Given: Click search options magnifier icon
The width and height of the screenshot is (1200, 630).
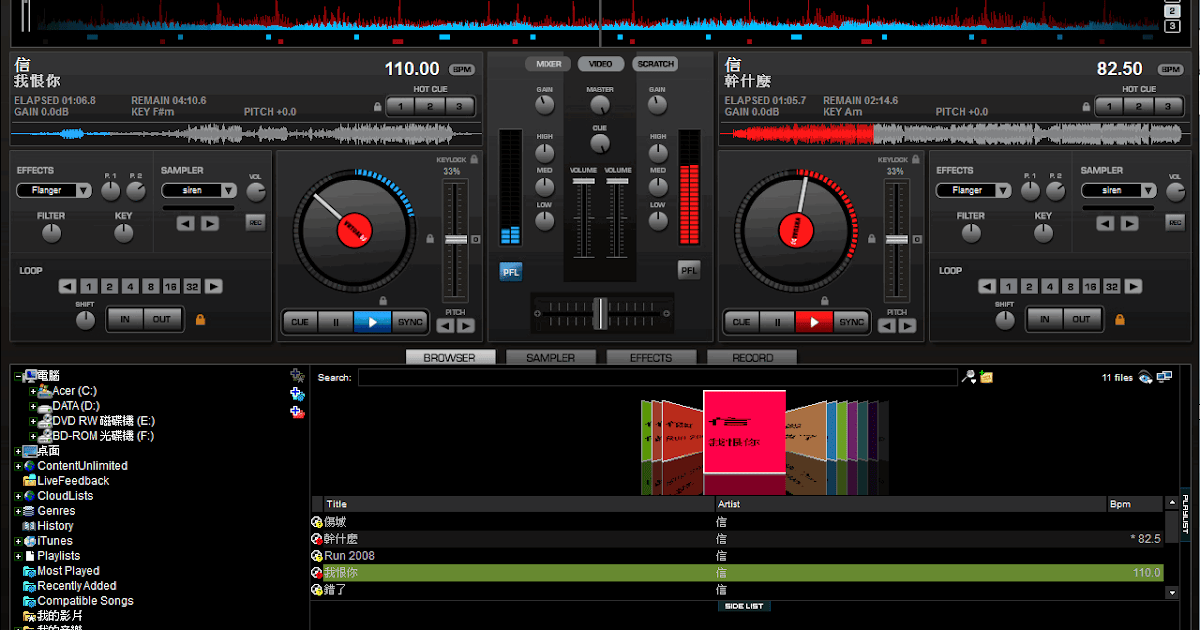Looking at the screenshot, I should tap(967, 377).
